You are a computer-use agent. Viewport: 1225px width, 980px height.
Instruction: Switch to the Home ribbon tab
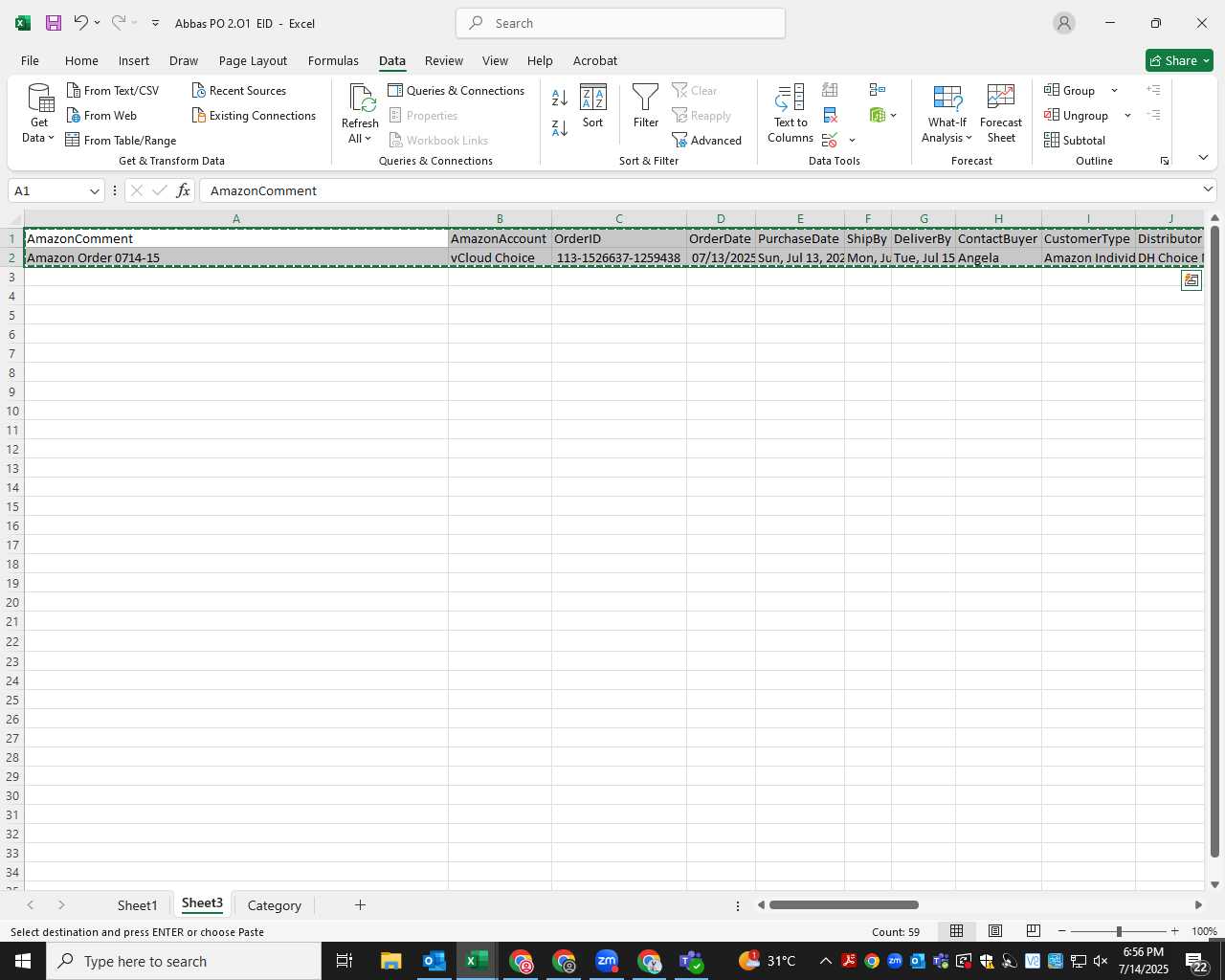(81, 60)
